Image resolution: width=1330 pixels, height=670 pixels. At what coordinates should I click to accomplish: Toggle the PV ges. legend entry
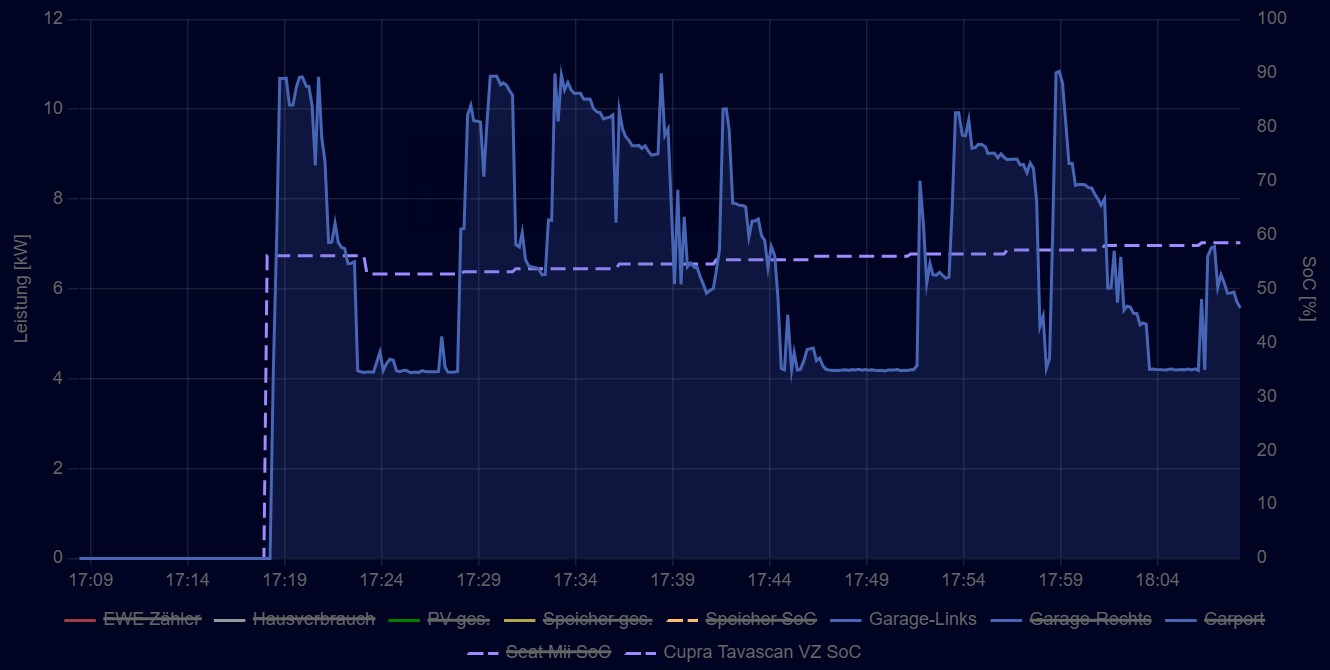[x=438, y=619]
